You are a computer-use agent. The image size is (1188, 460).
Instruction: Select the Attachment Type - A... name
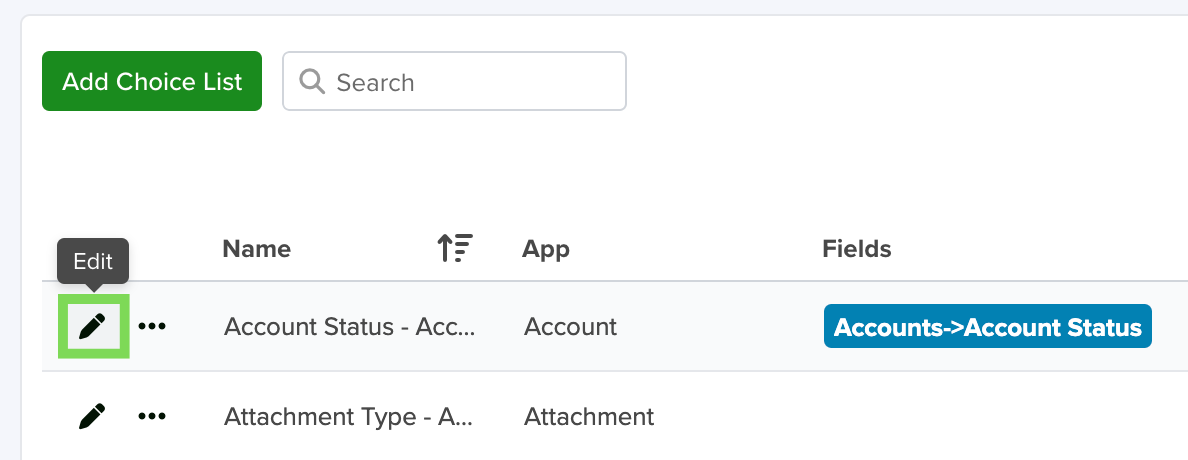pos(349,416)
